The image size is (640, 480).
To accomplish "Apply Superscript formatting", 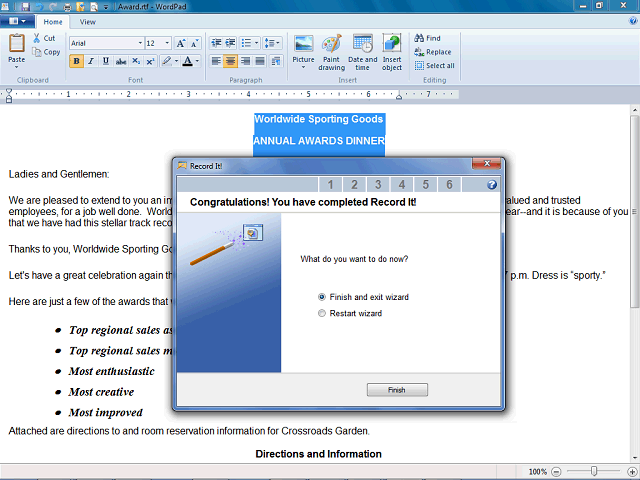I will 150,61.
